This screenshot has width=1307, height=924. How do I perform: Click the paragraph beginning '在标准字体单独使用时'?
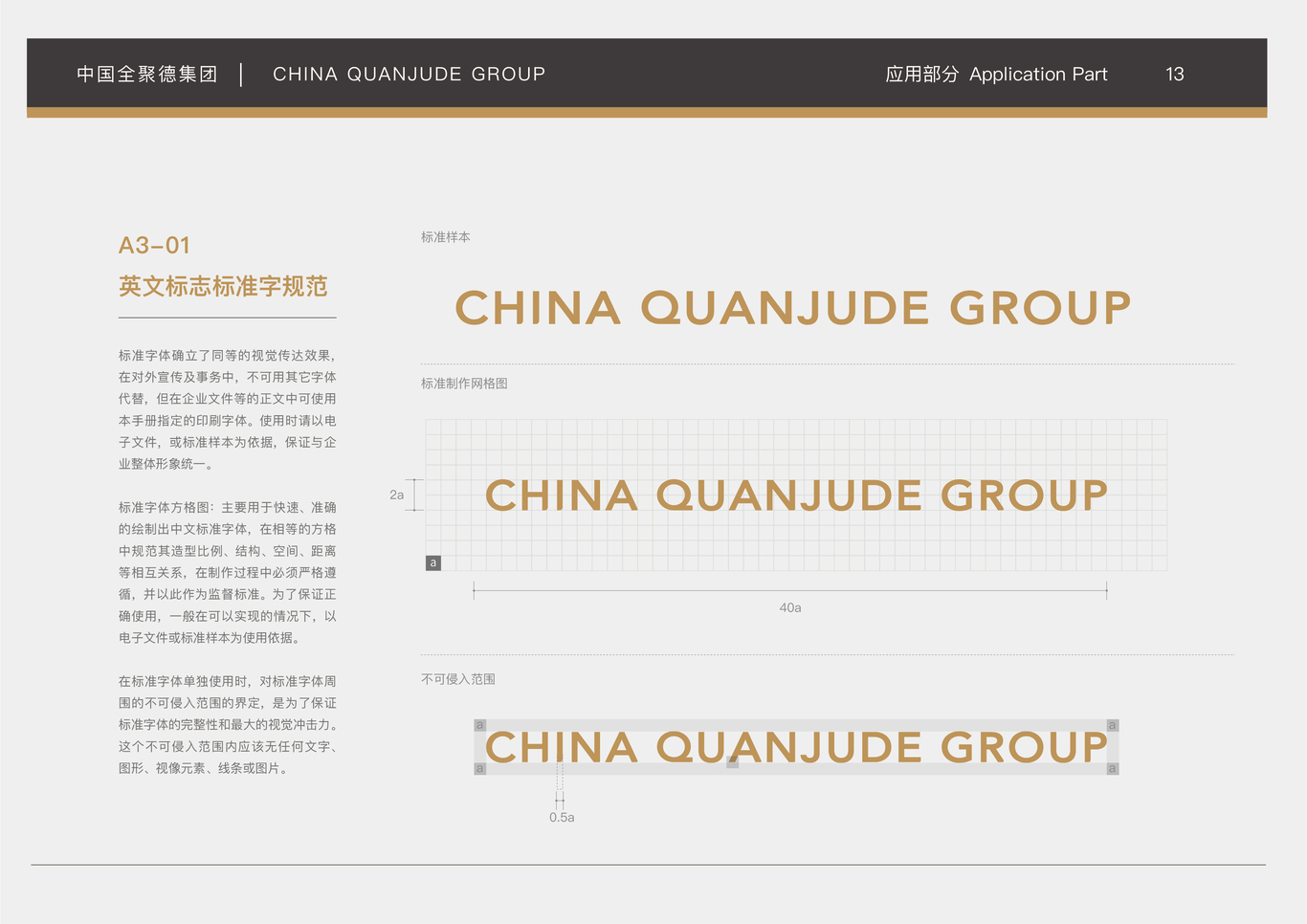click(x=228, y=724)
